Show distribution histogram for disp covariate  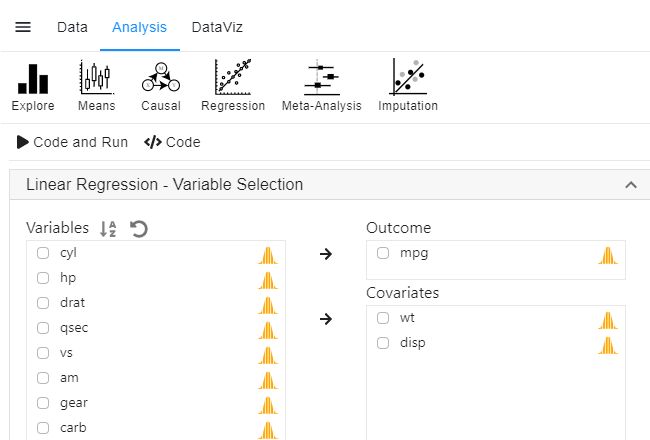607,345
